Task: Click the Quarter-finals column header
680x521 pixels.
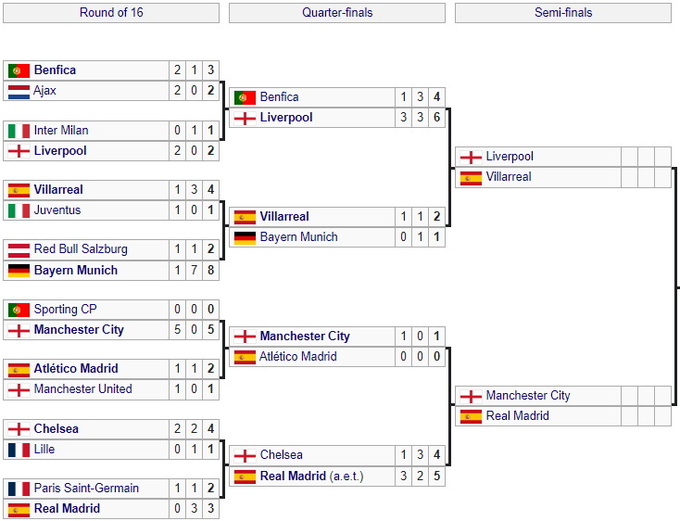Action: 337,13
